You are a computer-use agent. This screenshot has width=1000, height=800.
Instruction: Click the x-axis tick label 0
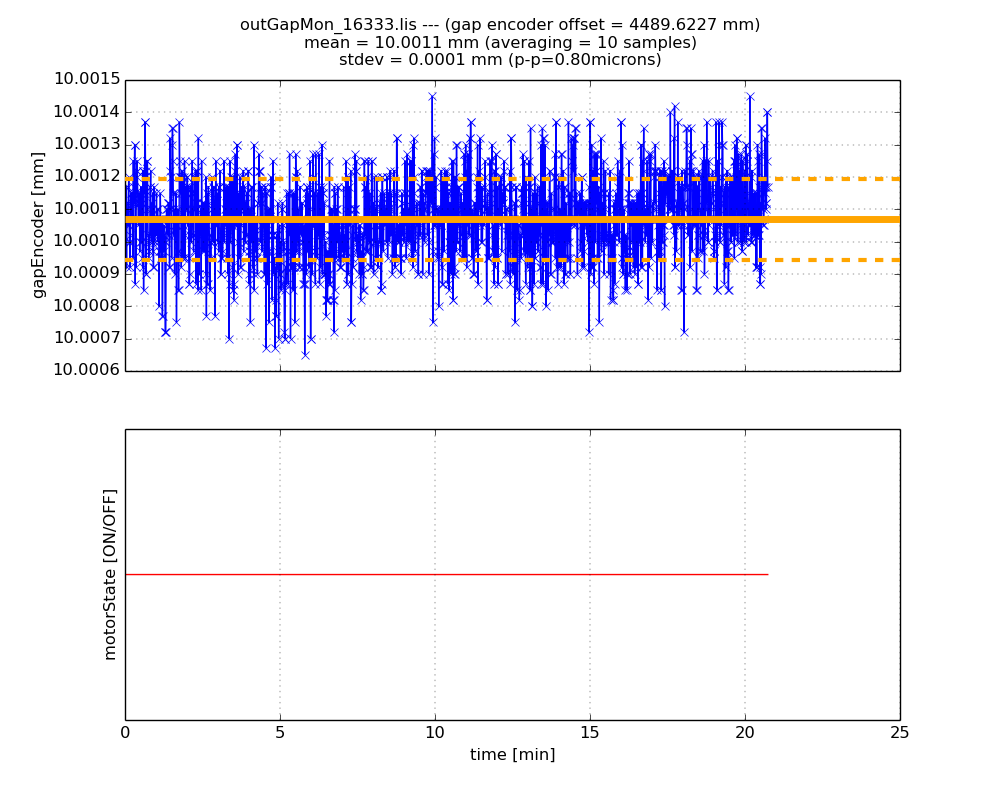[125, 732]
